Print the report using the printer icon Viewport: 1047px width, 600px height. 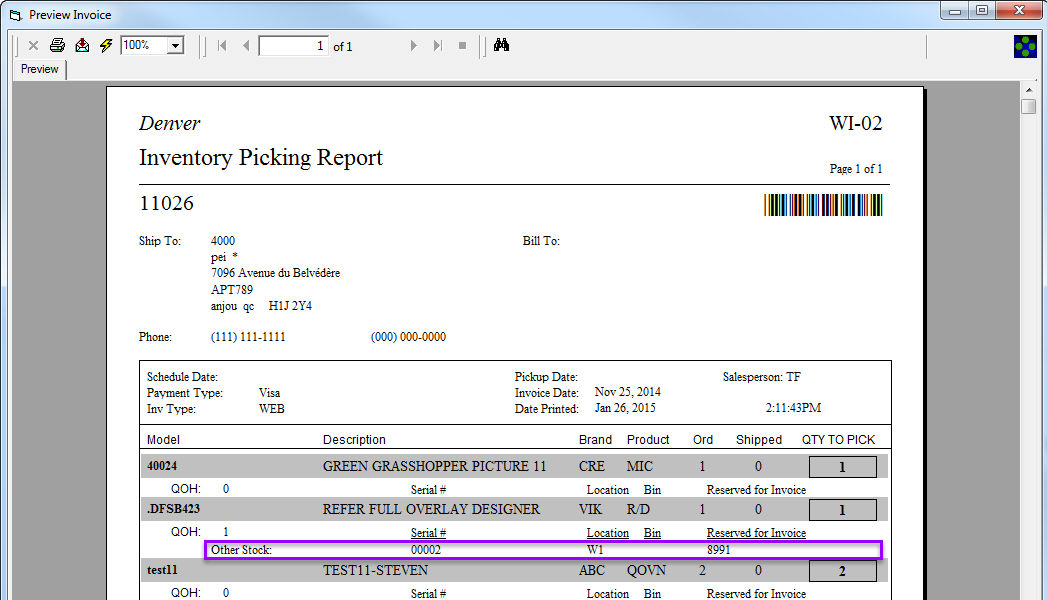pos(57,45)
